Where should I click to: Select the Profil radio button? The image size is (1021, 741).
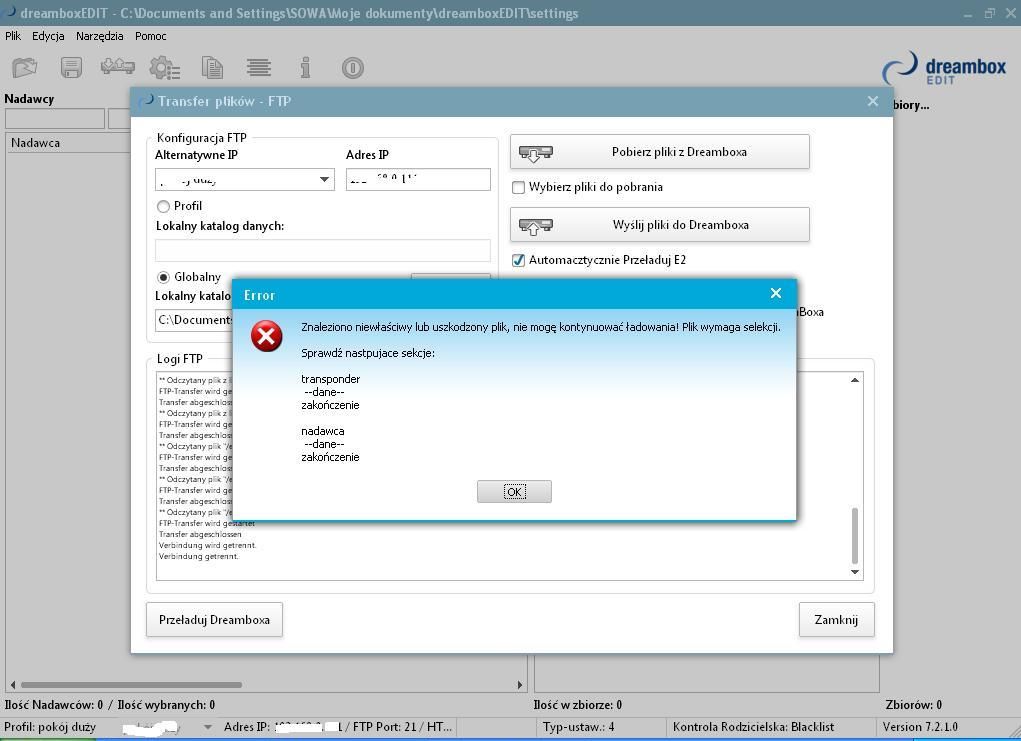pyautogui.click(x=163, y=206)
